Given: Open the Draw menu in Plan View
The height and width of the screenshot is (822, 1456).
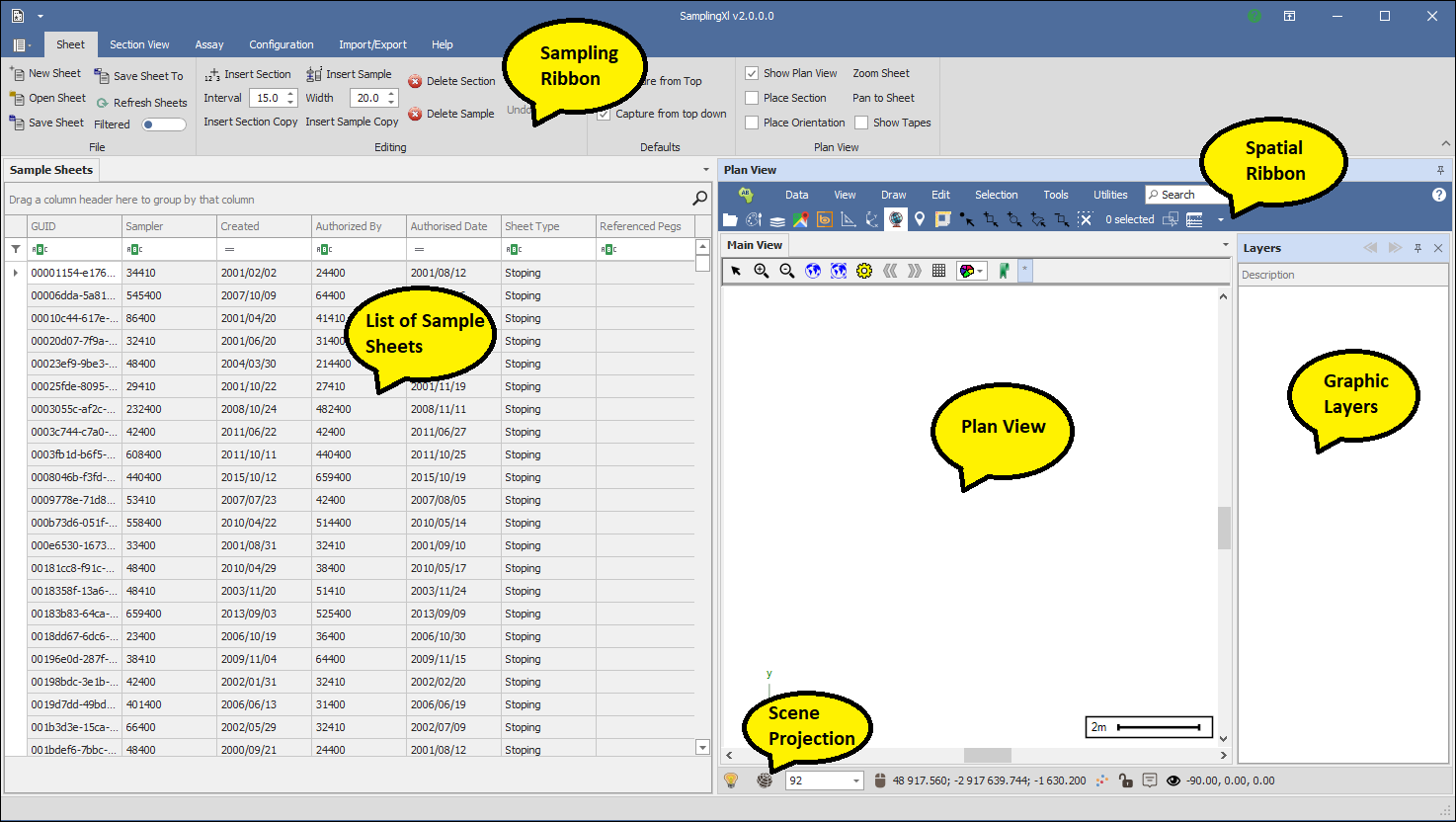Looking at the screenshot, I should (894, 195).
